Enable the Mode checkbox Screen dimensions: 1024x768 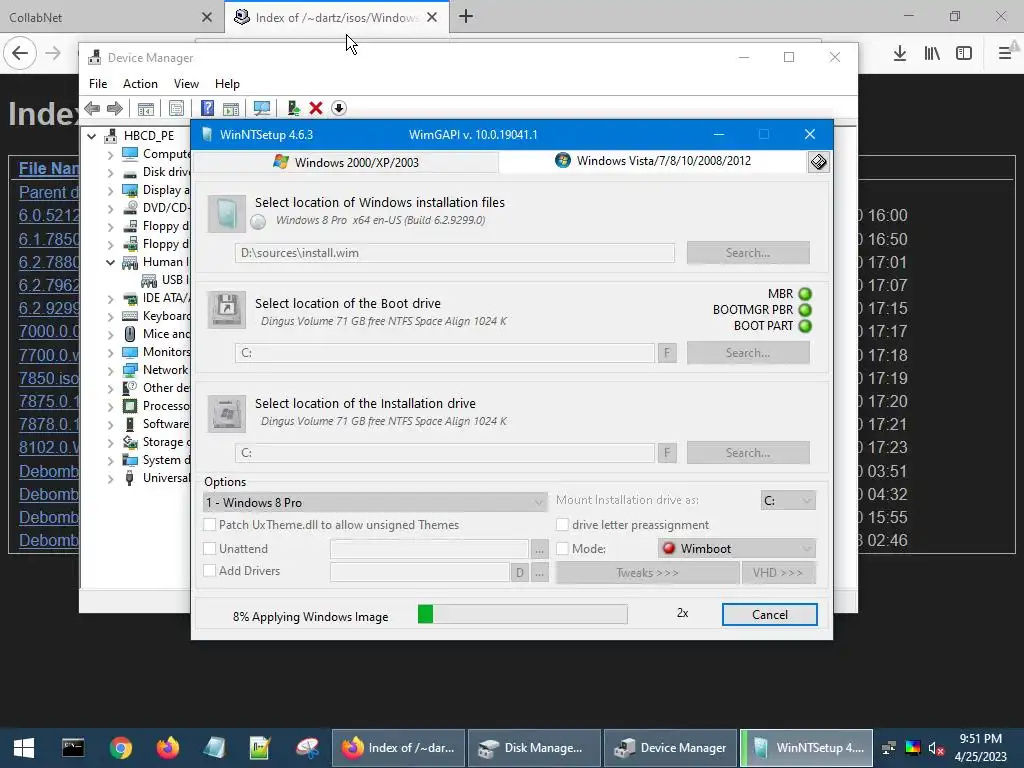pyautogui.click(x=562, y=549)
